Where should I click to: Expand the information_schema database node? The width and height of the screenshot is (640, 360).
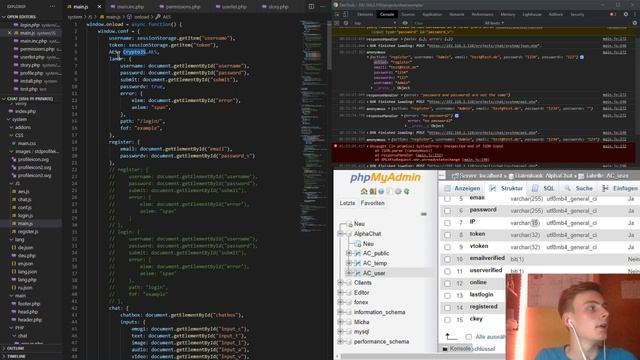340,312
